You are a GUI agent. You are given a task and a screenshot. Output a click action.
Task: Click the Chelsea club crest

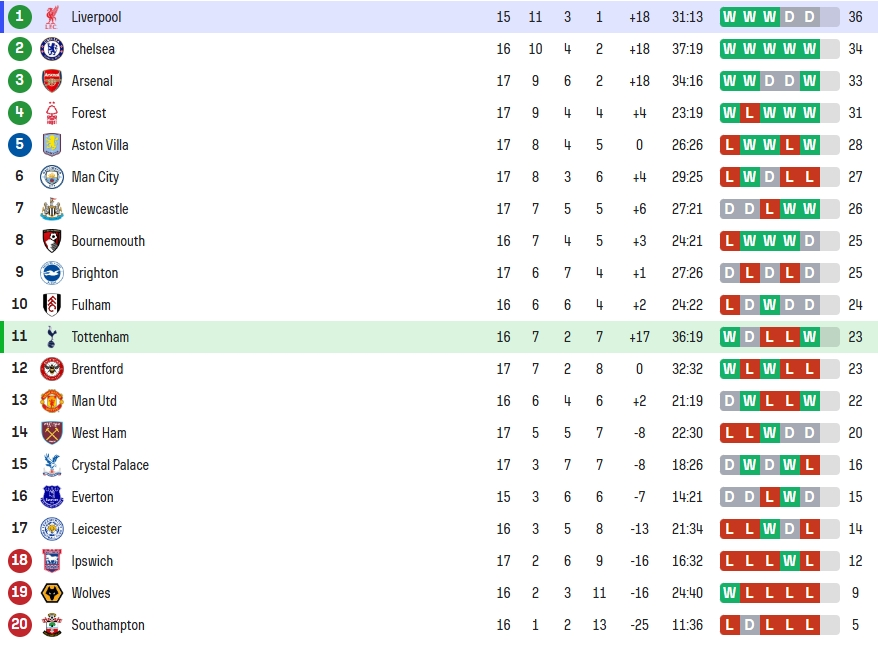52,49
